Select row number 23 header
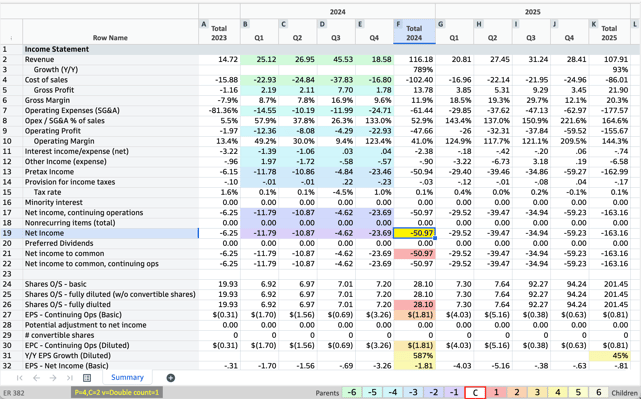 pyautogui.click(x=11, y=274)
